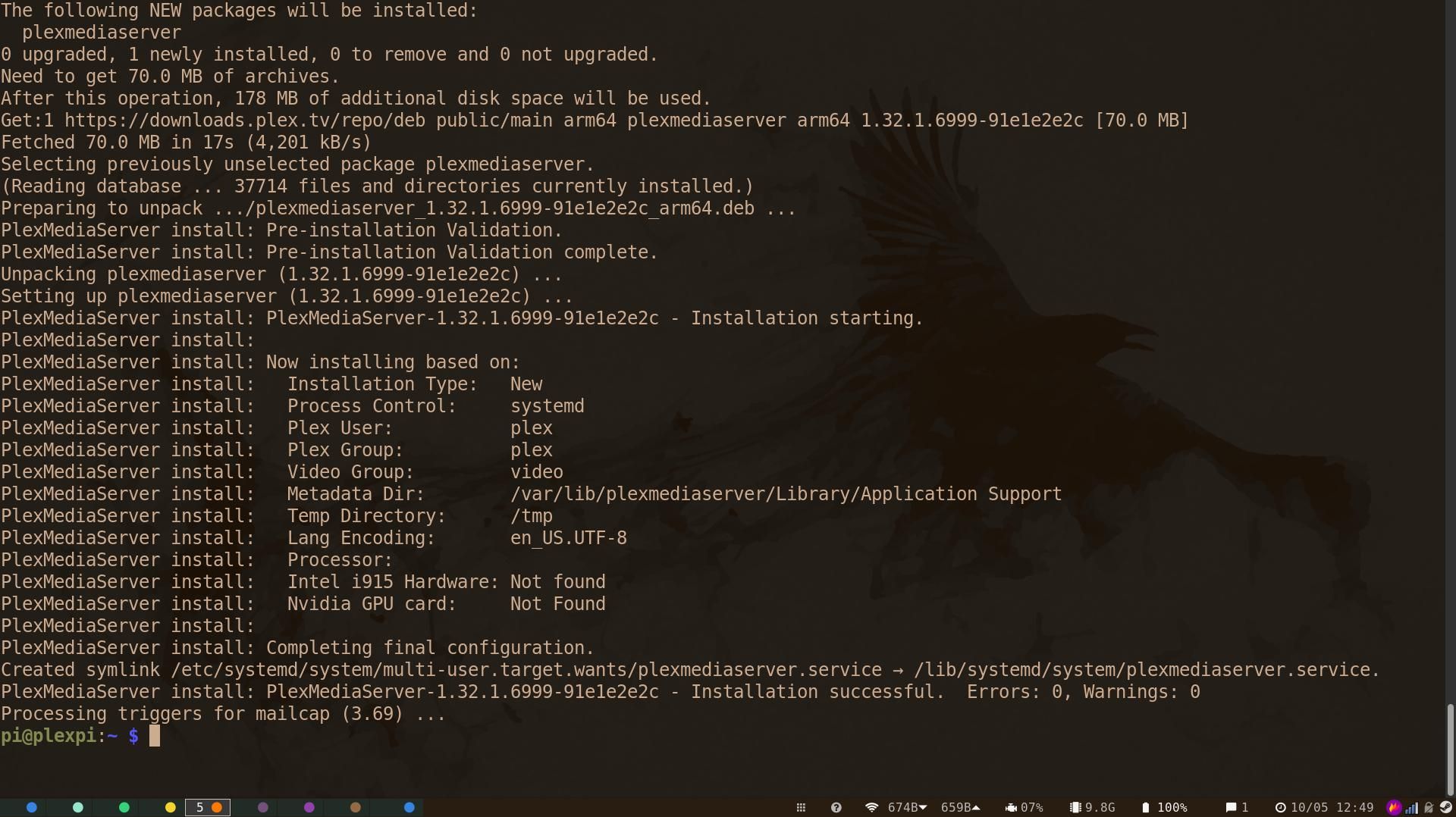This screenshot has width=1456, height=817.
Task: Activate the yellow workspace indicator
Action: tap(170, 807)
